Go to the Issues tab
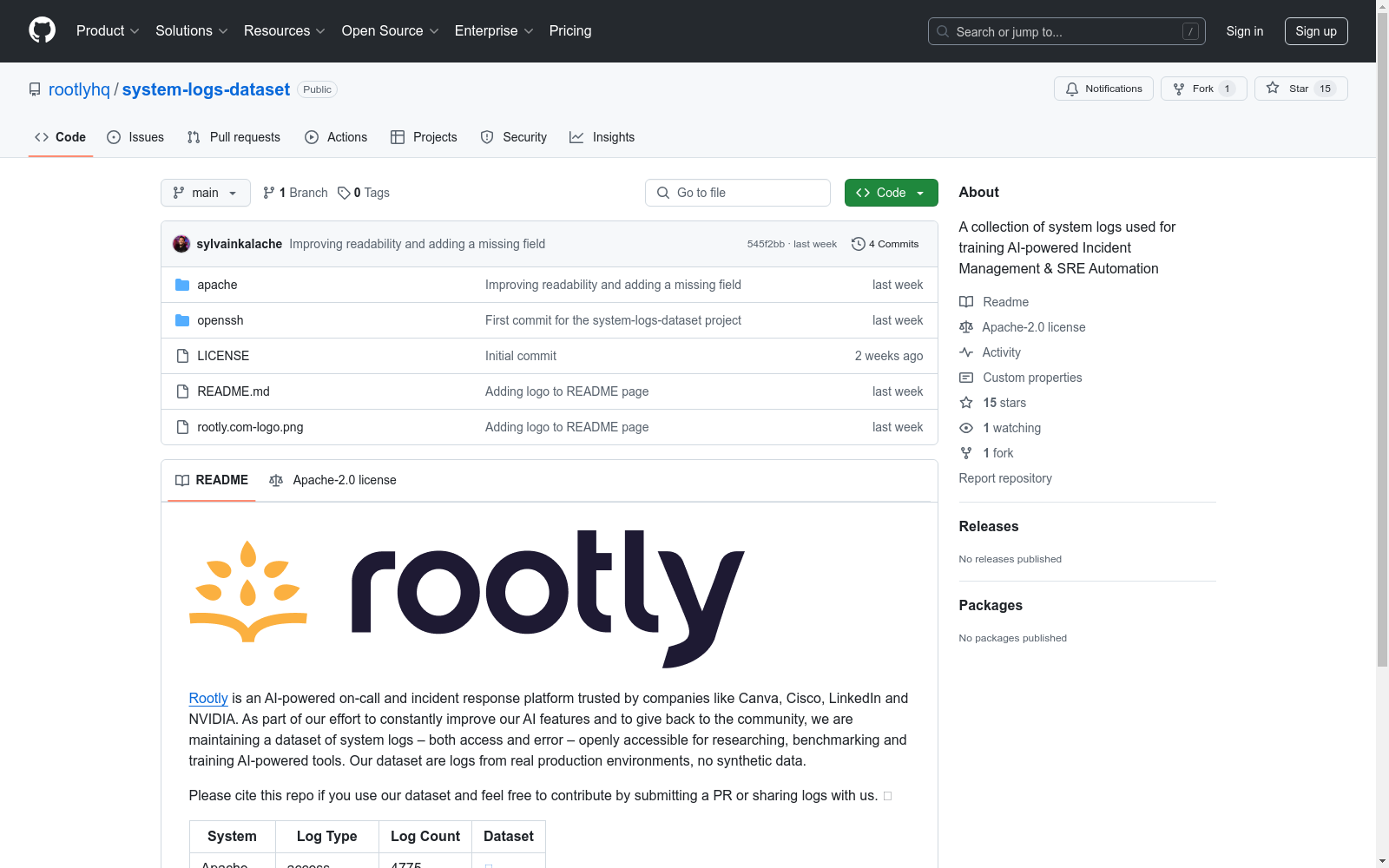 135,137
